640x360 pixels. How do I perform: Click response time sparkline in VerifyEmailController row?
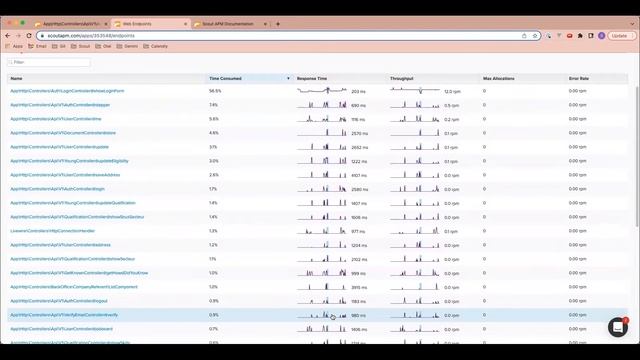coord(322,315)
